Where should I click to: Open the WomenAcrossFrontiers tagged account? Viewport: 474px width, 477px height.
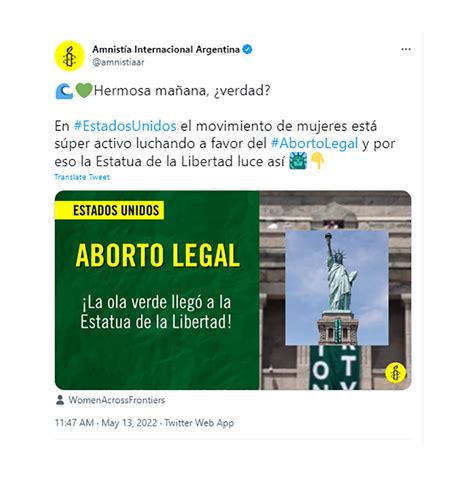pyautogui.click(x=117, y=400)
